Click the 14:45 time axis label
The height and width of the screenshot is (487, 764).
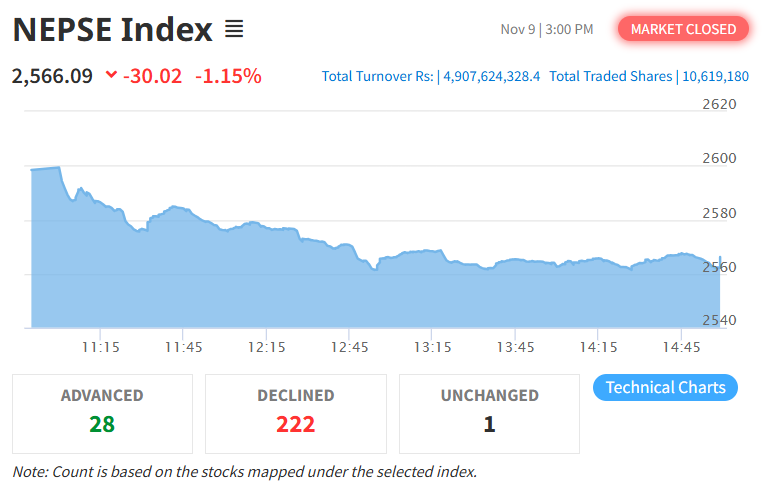[x=681, y=347]
